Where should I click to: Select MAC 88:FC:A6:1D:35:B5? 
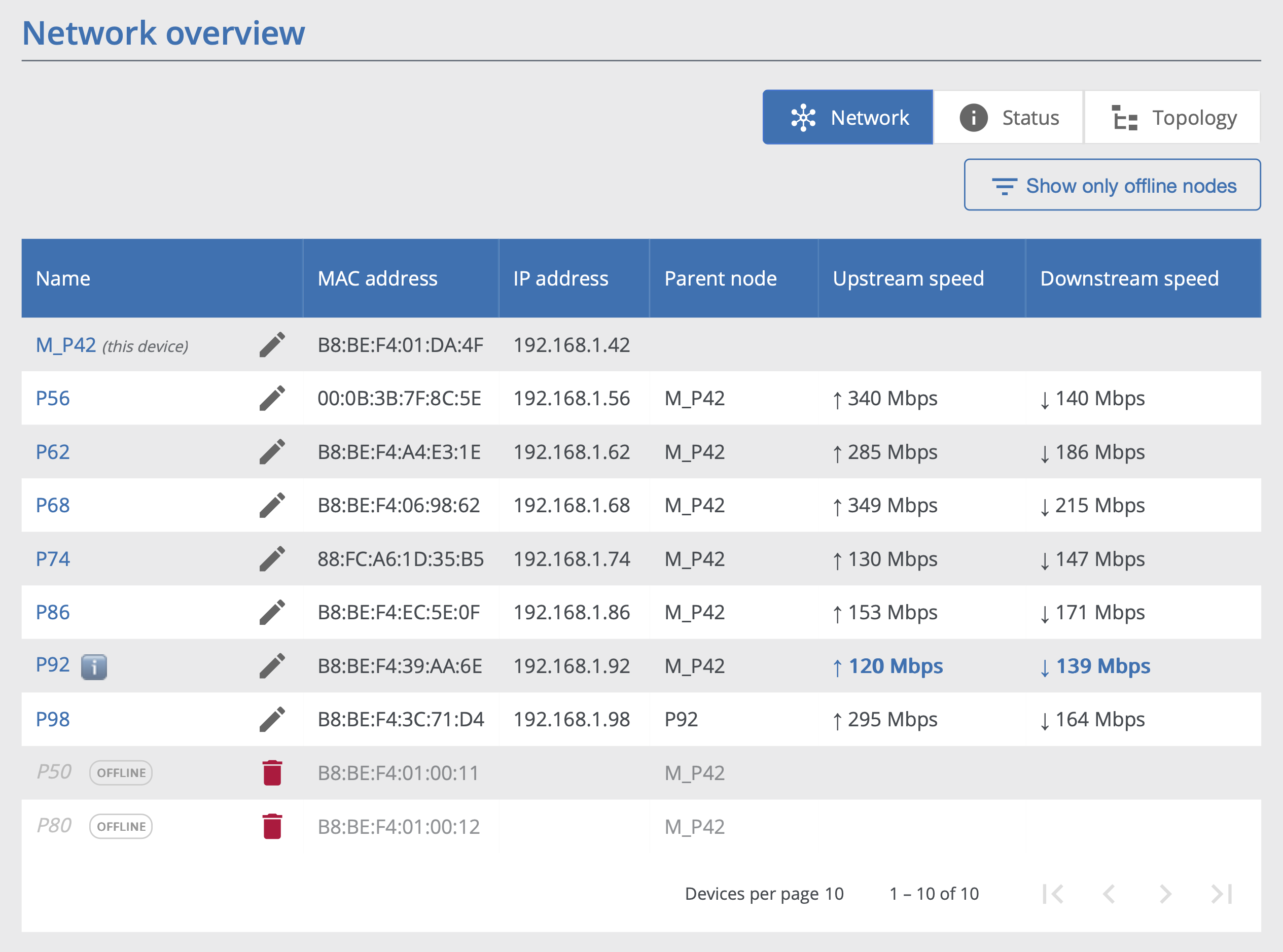[x=401, y=559]
